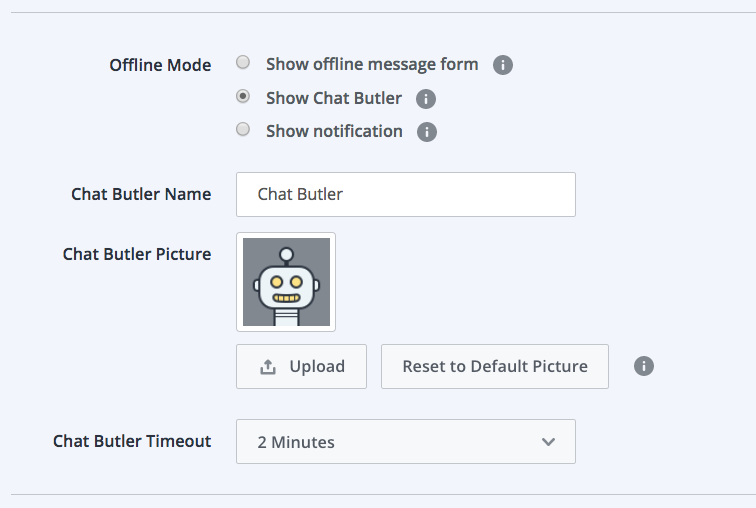Open the Chat Butler Timeout dropdown
The image size is (756, 508).
[405, 441]
